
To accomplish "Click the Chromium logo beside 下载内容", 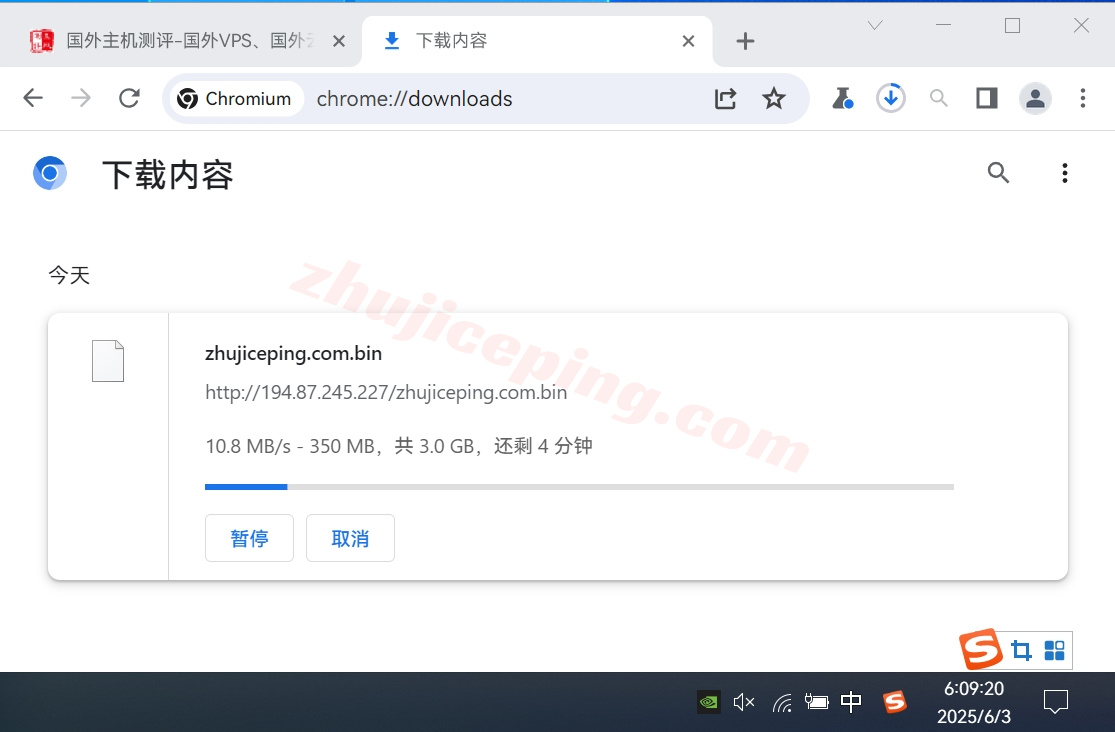I will tap(50, 173).
